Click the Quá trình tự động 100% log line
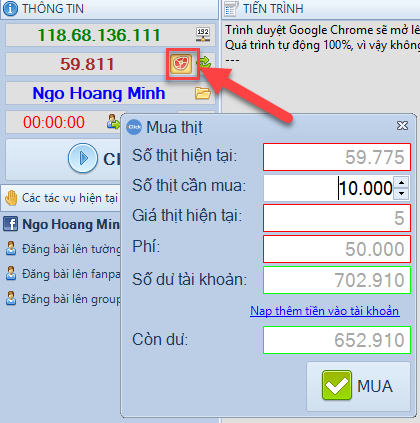This screenshot has height=423, width=420. click(322, 45)
